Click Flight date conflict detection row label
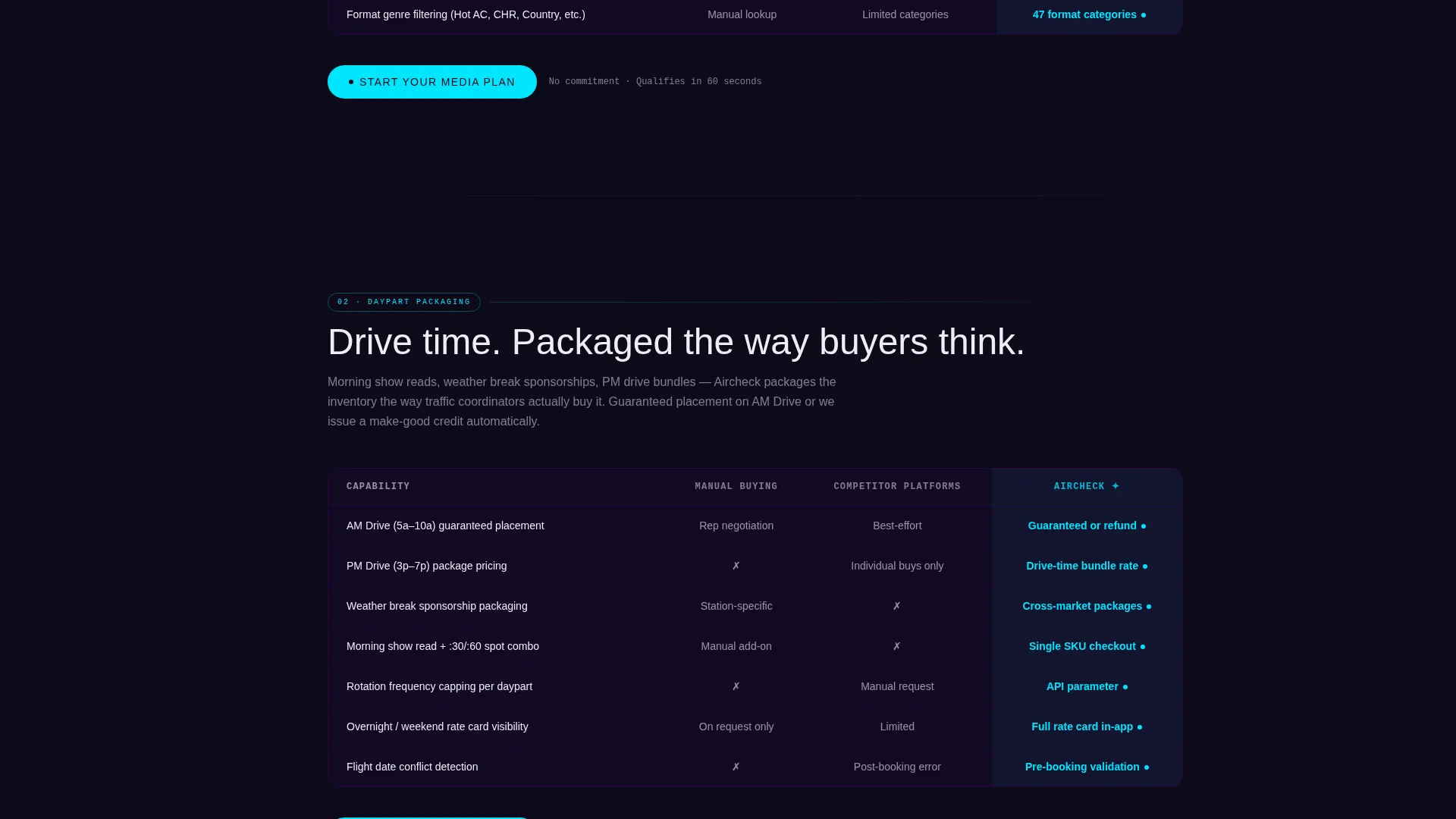This screenshot has height=819, width=1456. pyautogui.click(x=413, y=767)
